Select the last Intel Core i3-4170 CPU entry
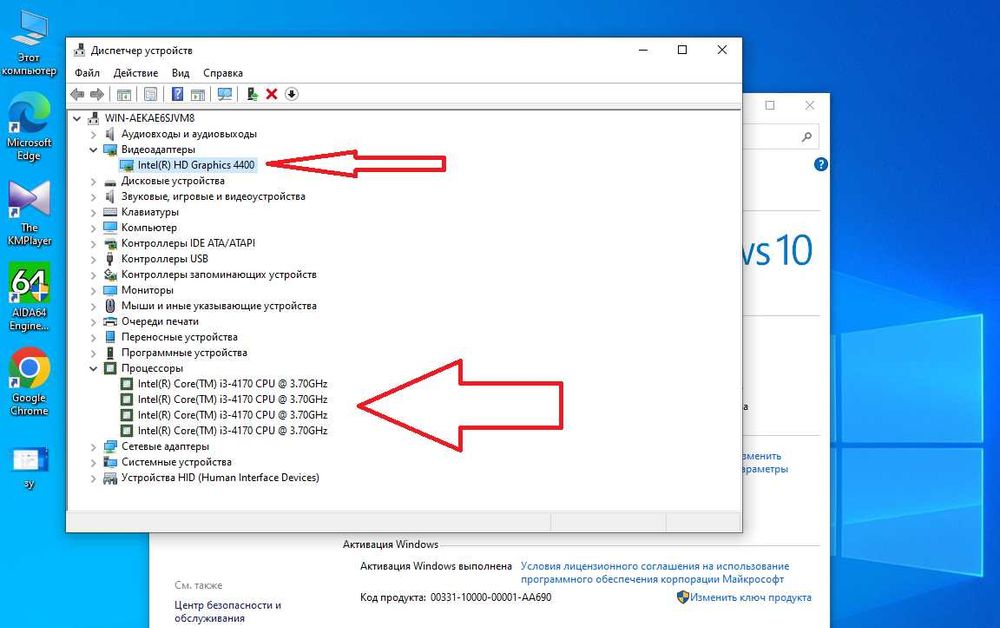1000x628 pixels. point(232,431)
